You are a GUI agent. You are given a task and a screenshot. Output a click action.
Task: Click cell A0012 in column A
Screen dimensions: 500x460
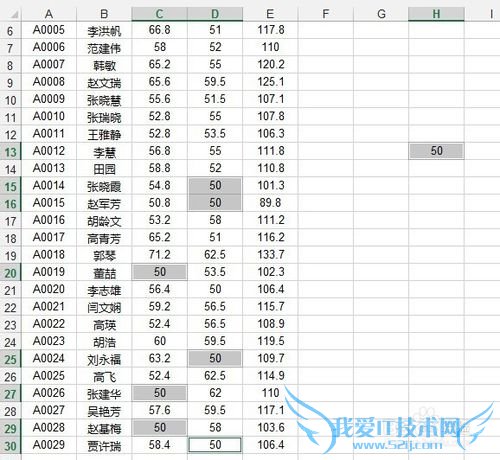point(49,151)
